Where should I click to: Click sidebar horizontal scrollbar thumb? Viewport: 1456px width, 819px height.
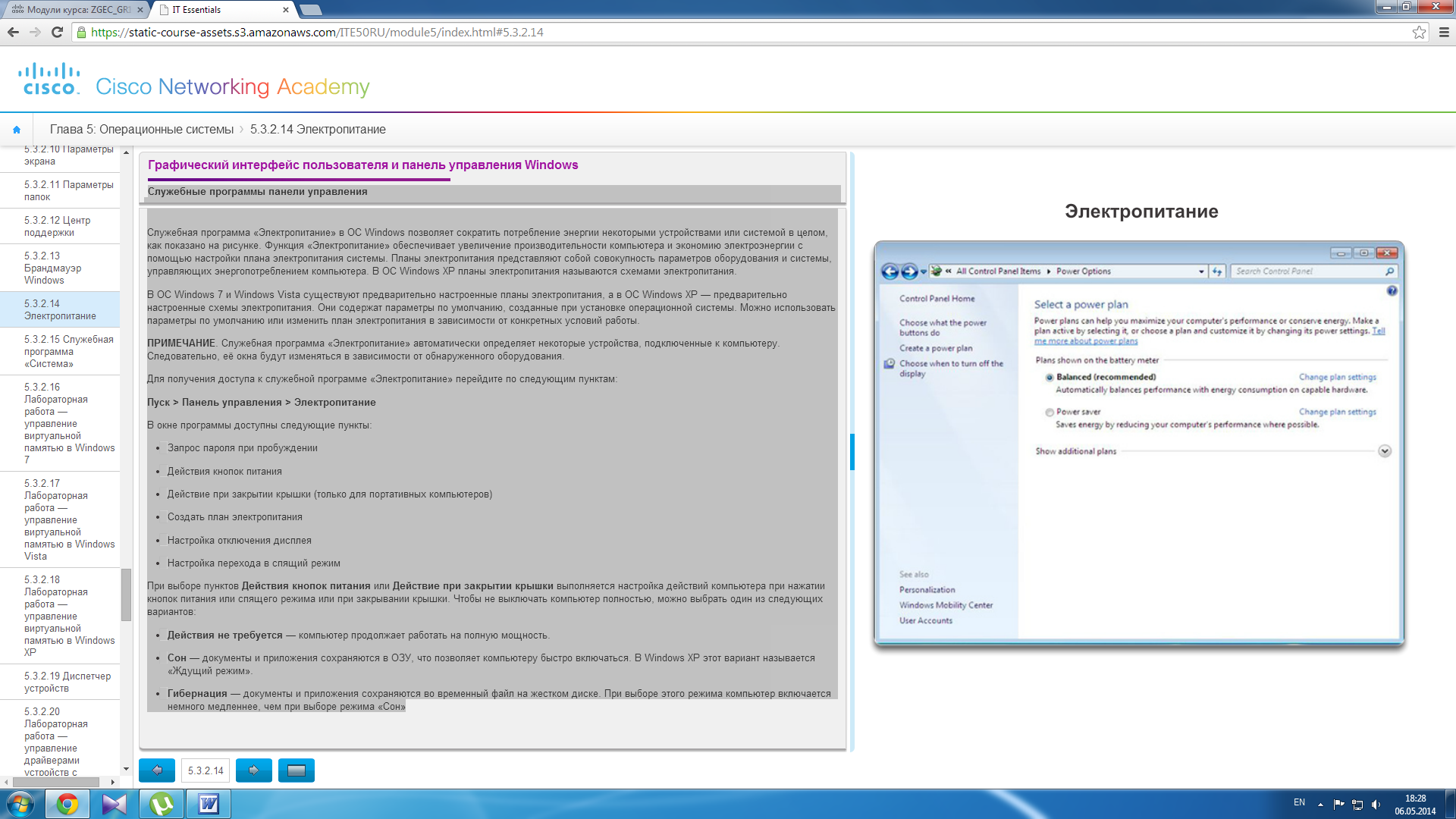(55, 782)
